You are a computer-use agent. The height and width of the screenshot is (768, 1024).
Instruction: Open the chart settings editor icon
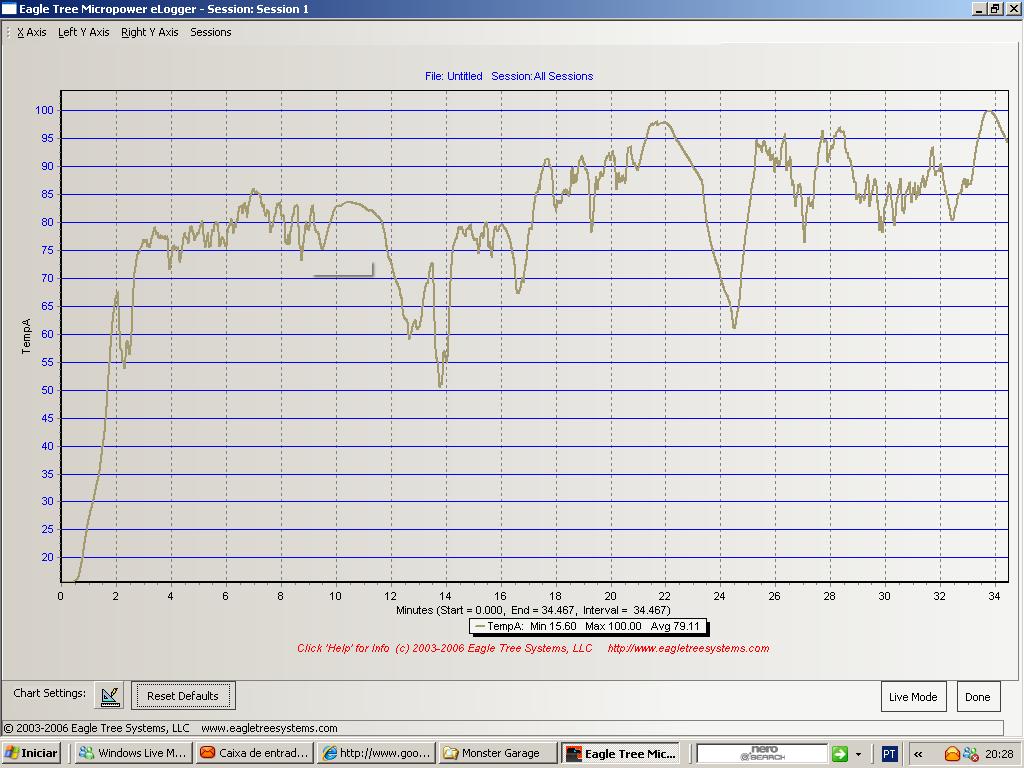(x=110, y=696)
